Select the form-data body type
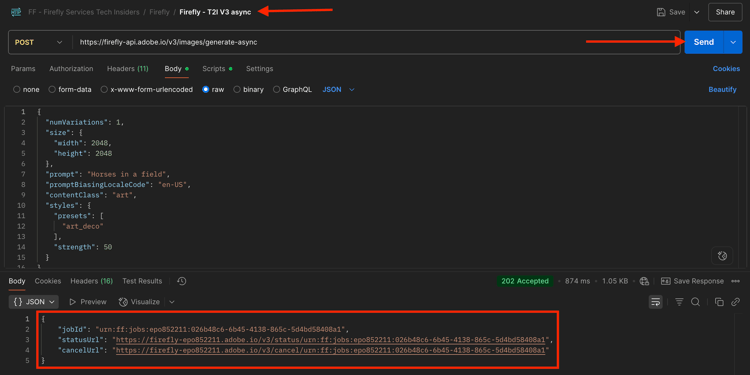 click(70, 89)
